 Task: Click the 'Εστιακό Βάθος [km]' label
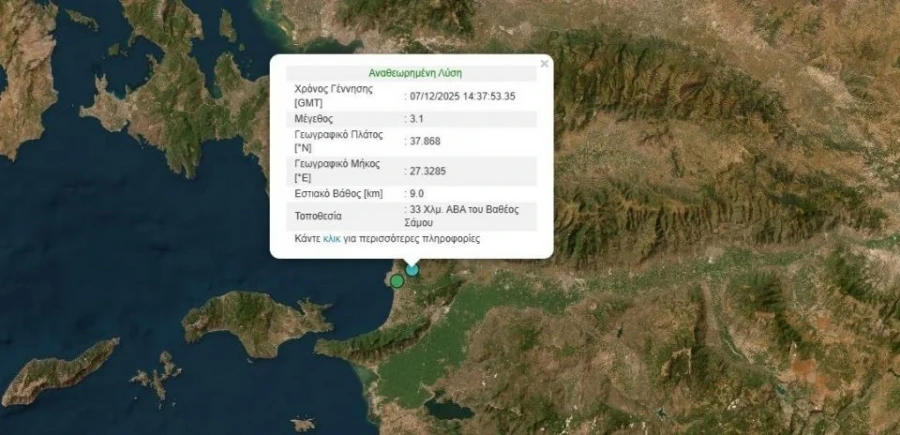[338, 193]
